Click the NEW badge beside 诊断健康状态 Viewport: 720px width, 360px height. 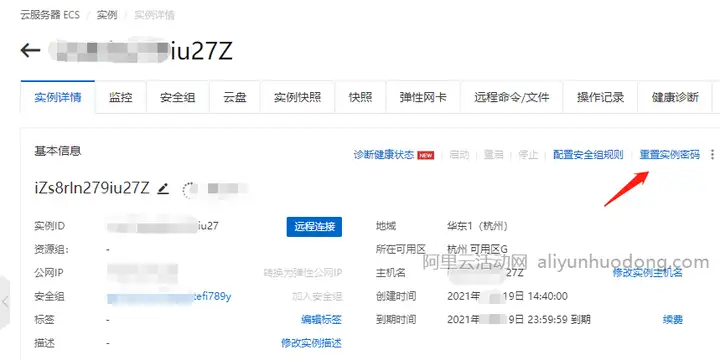tap(426, 156)
